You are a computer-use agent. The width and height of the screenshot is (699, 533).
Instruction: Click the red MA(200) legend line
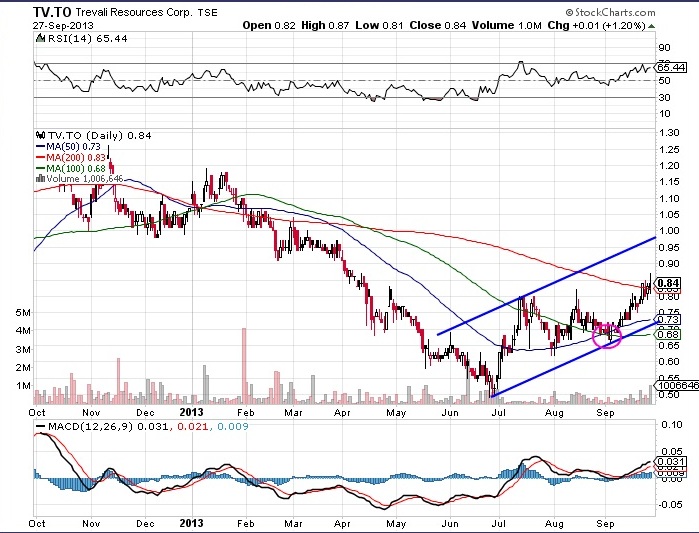[40, 157]
